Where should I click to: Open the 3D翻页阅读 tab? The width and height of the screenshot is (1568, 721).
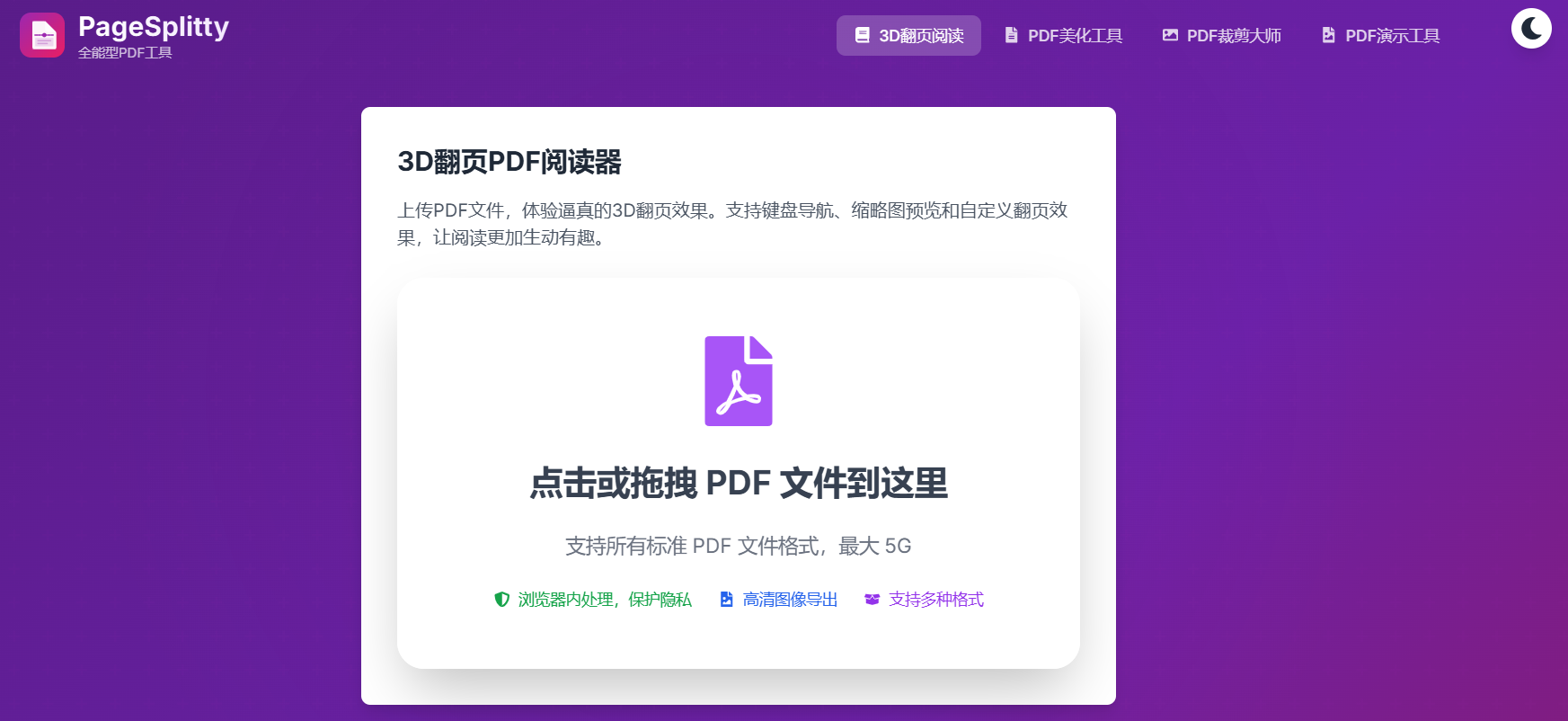[908, 35]
